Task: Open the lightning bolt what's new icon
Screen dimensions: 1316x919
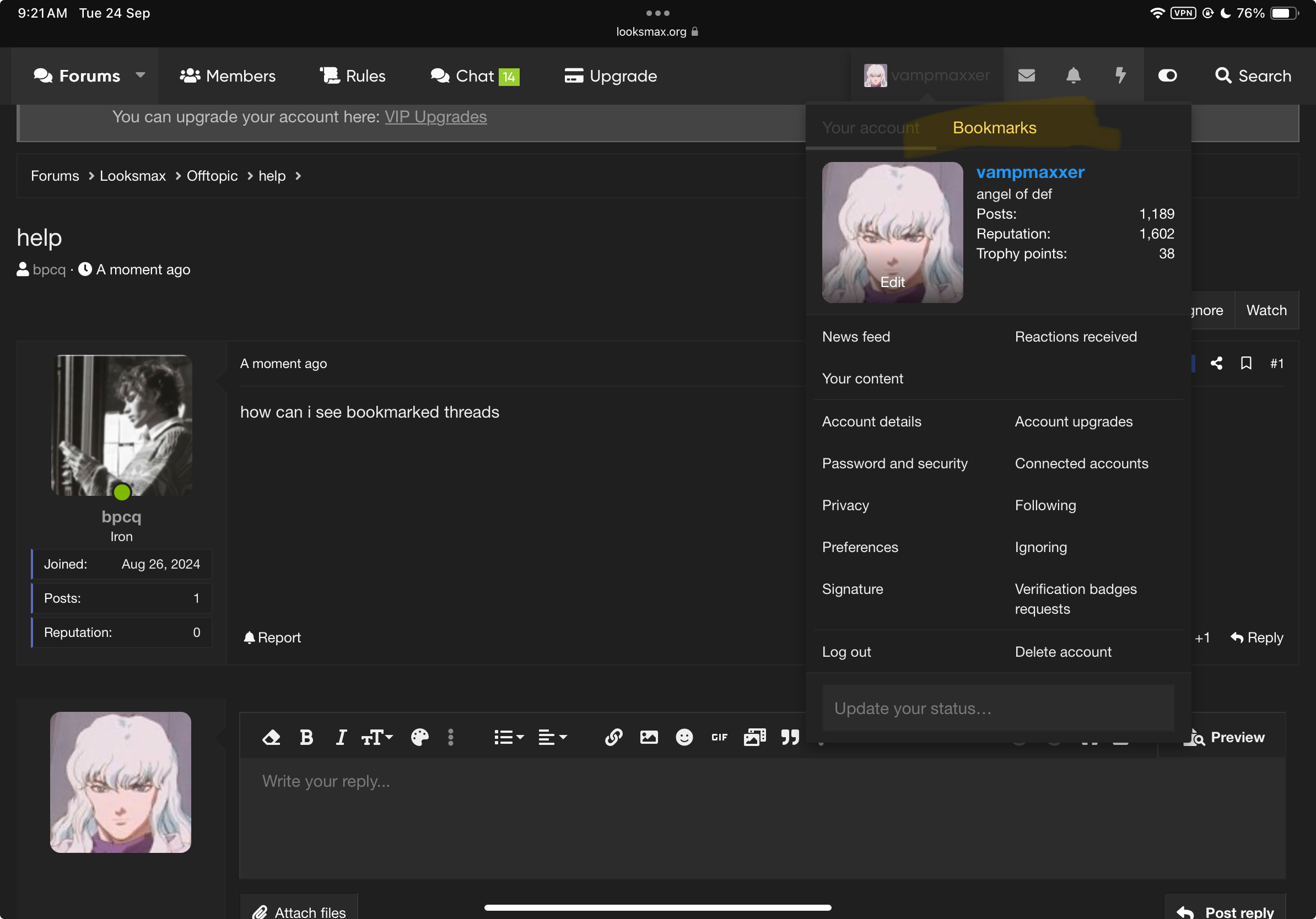Action: pyautogui.click(x=1120, y=75)
